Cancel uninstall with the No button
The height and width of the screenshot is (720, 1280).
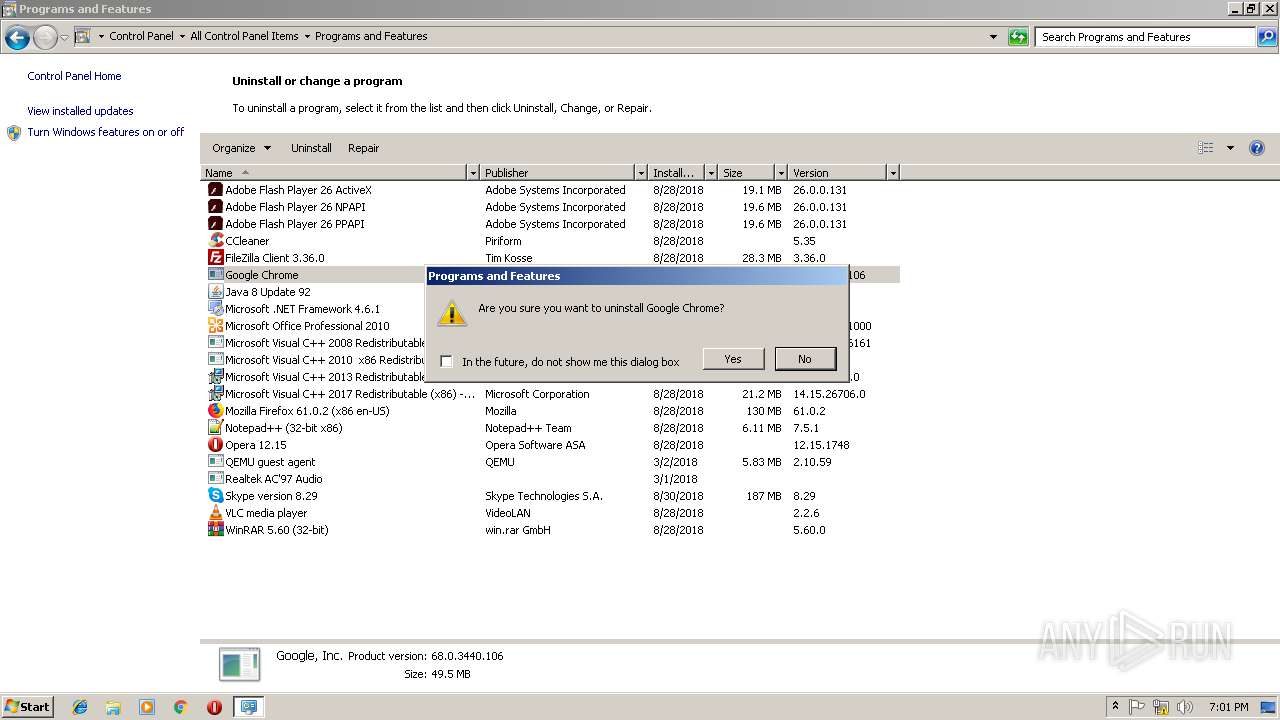click(805, 359)
